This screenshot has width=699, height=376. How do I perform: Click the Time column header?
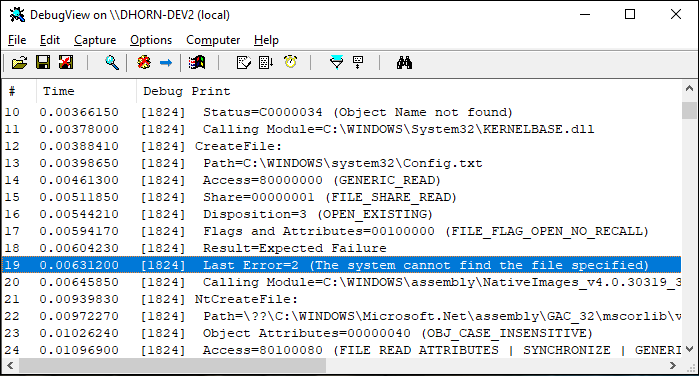click(86, 91)
